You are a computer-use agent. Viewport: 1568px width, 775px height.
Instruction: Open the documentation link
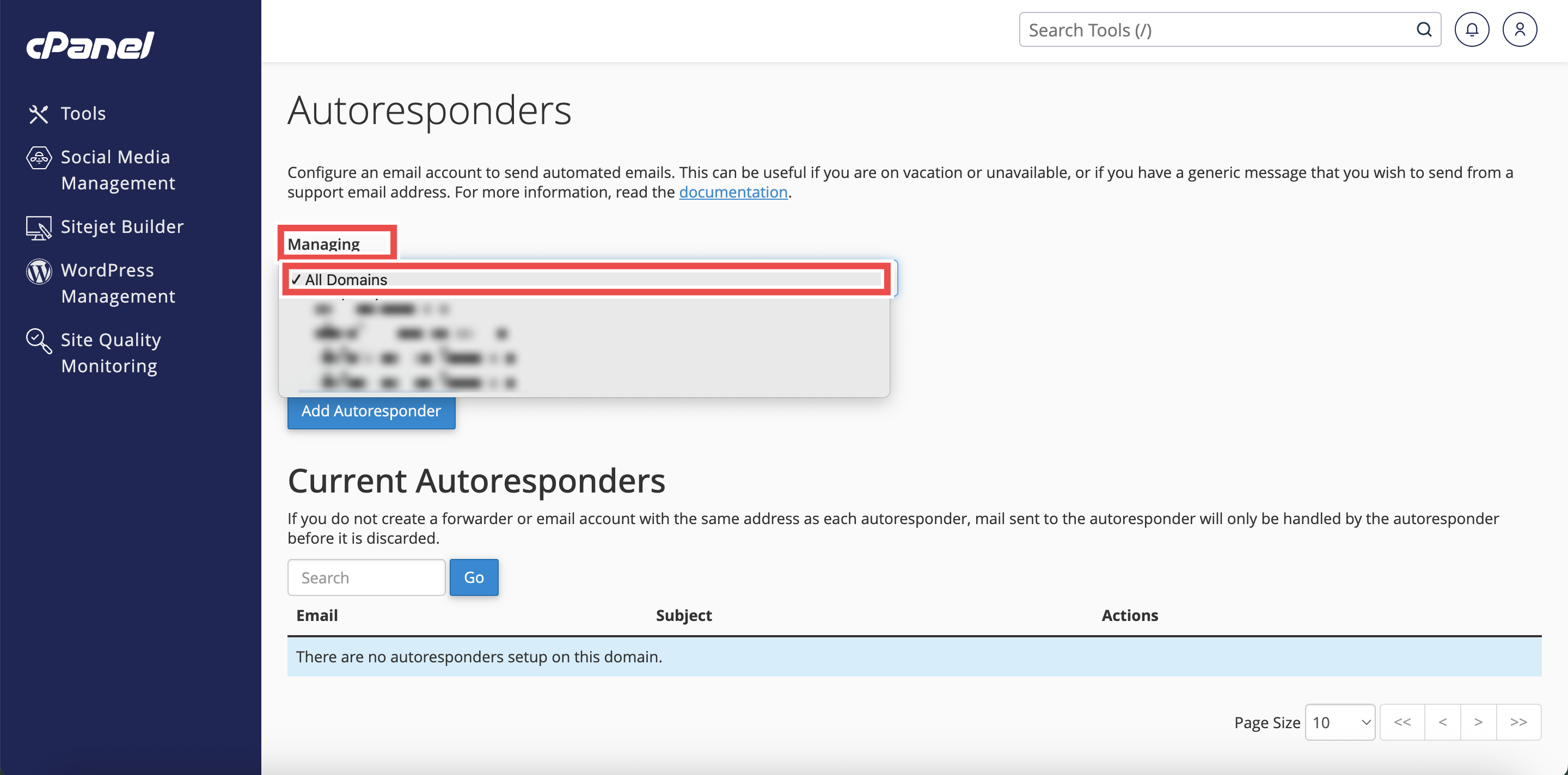click(733, 192)
